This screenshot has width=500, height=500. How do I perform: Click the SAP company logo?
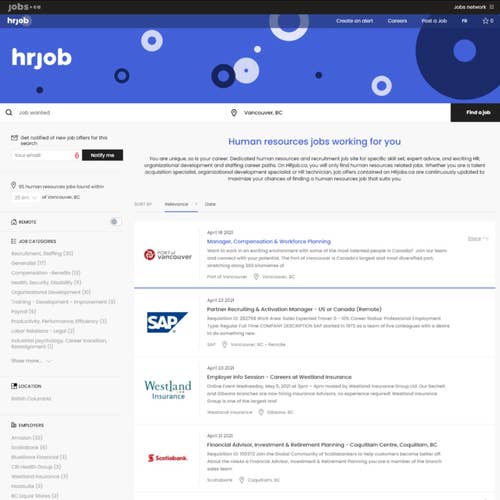point(167,322)
